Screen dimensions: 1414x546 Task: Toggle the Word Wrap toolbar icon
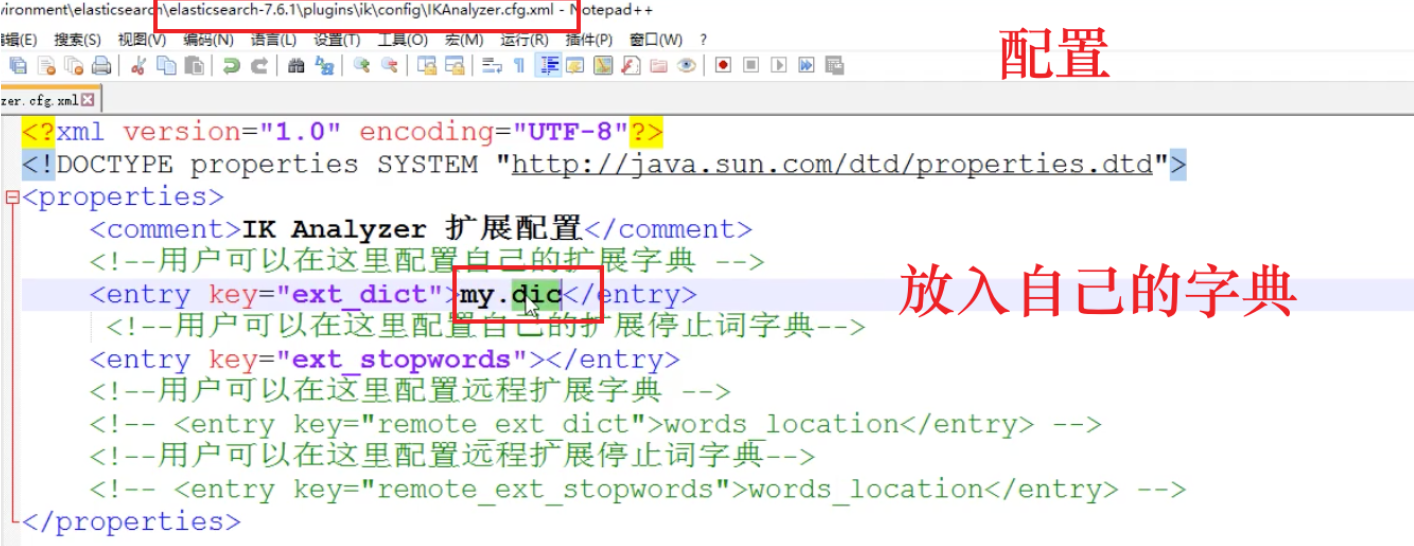click(x=491, y=66)
